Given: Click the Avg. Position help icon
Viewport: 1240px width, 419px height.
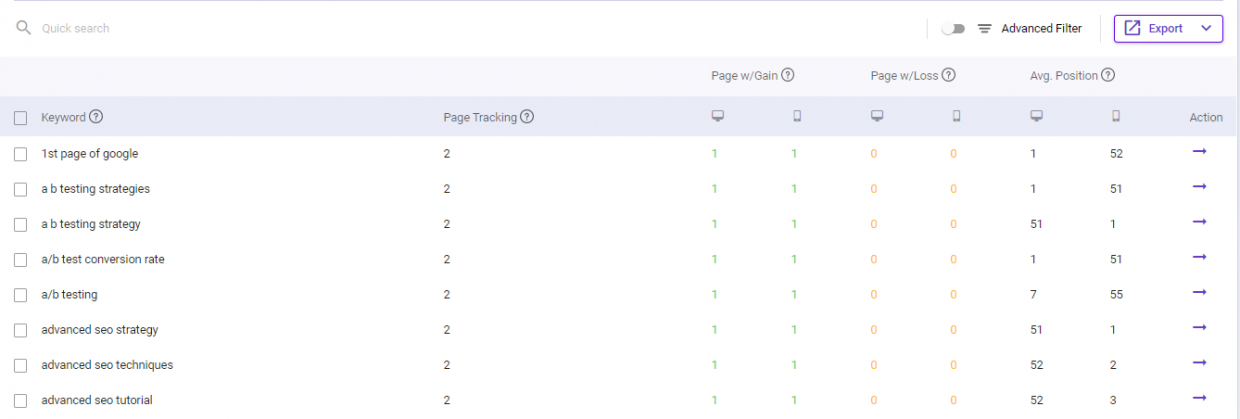Looking at the screenshot, I should pos(1108,75).
